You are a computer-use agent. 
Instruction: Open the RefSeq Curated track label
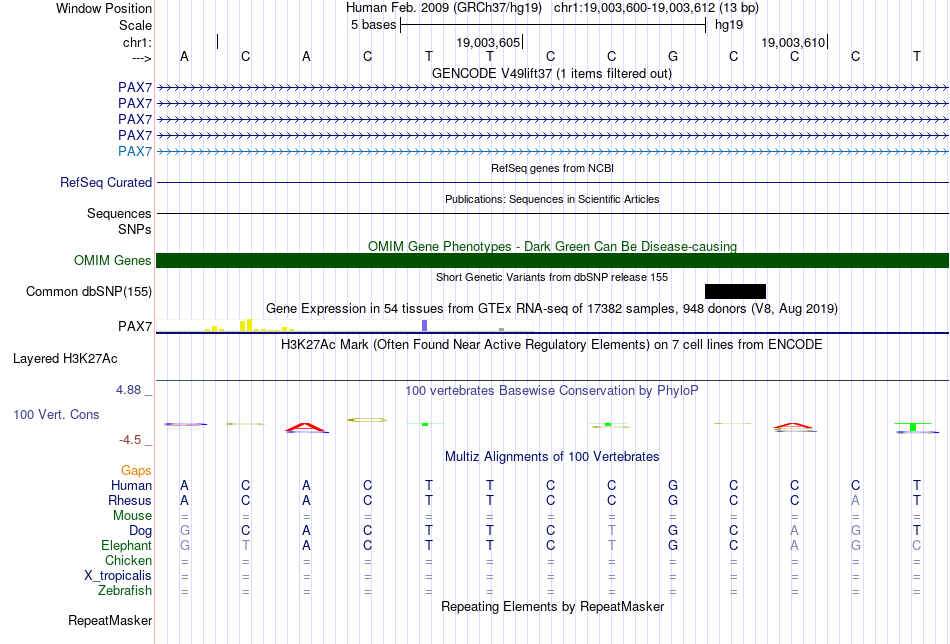pyautogui.click(x=106, y=182)
